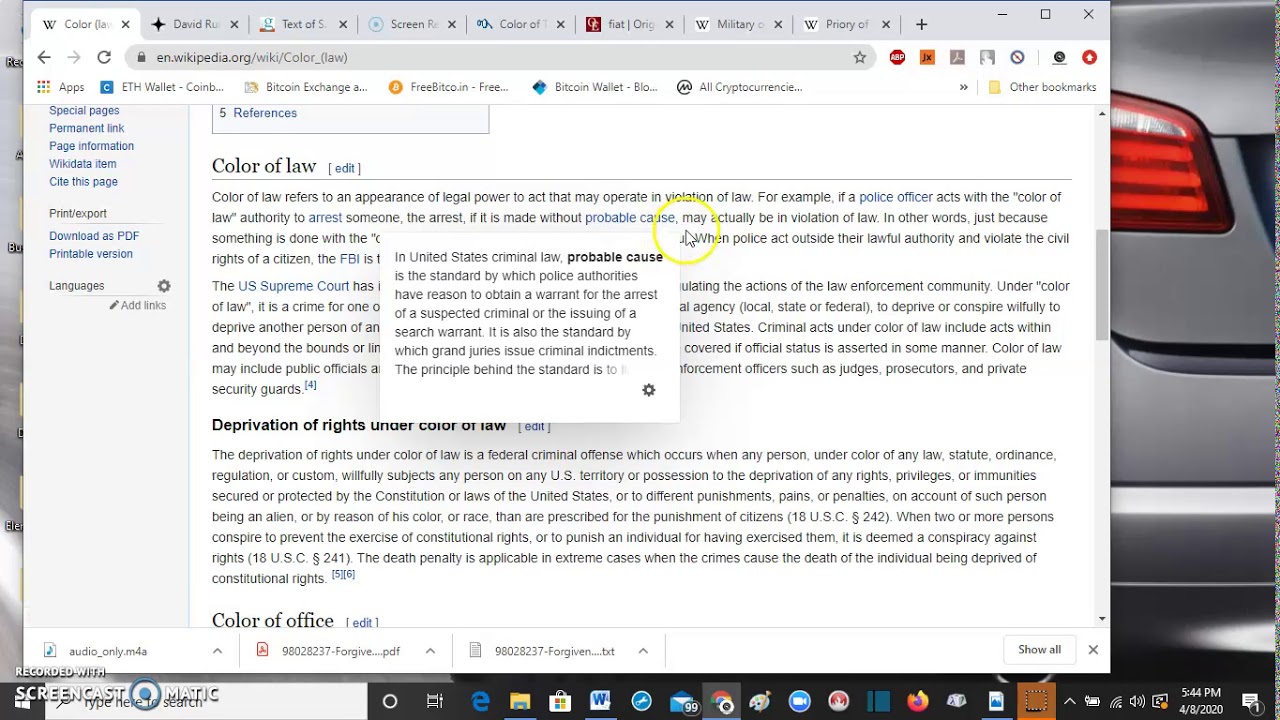Screen dimensions: 1280x720
Task: Follow the police officer link
Action: (895, 197)
